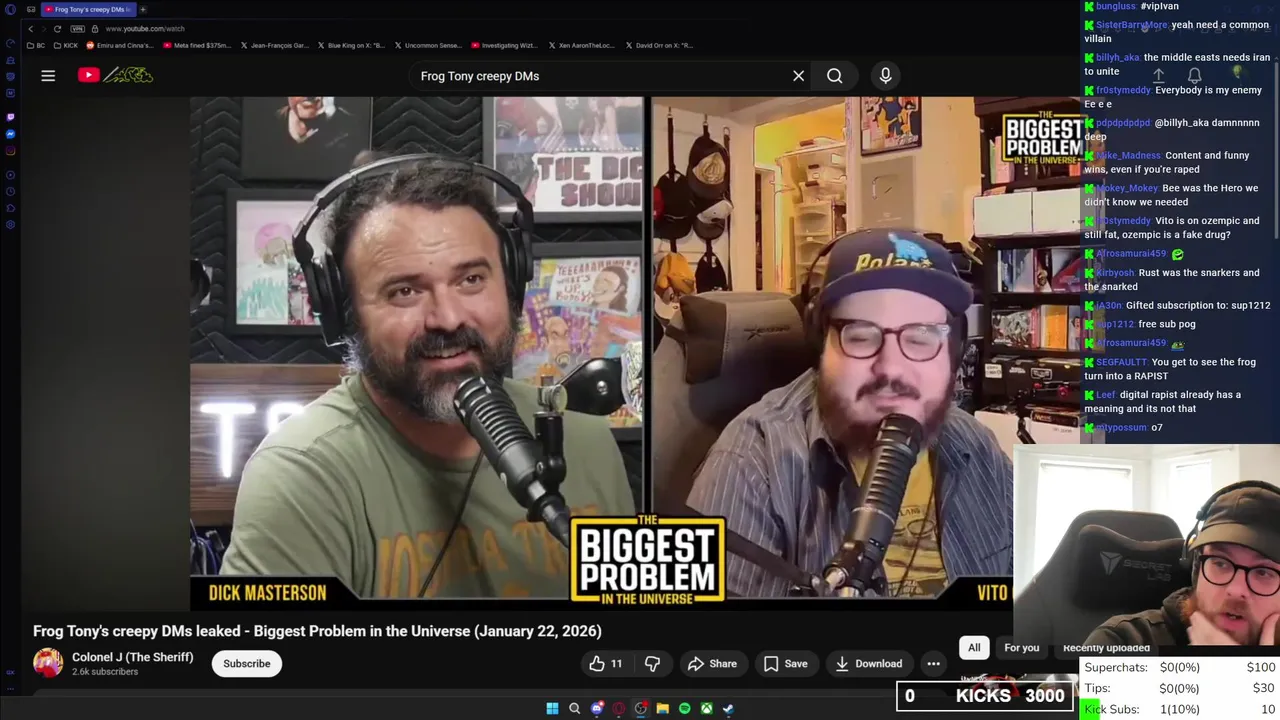Open Jean-François Gar bookmark
Viewport: 1280px width, 720px height.
click(x=273, y=45)
